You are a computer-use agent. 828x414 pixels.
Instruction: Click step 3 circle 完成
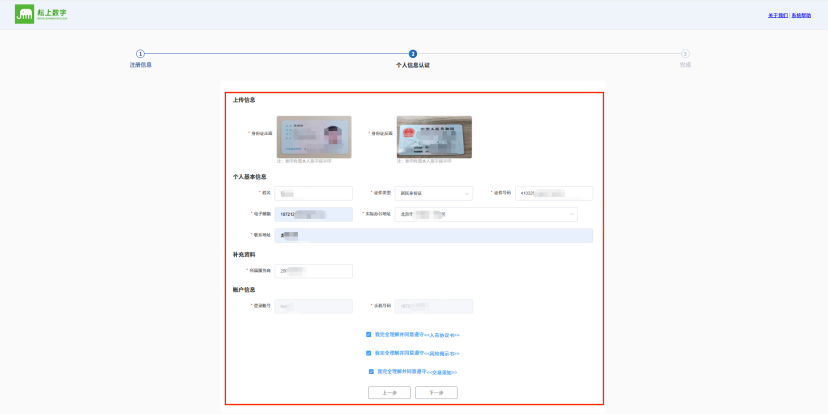(x=685, y=54)
